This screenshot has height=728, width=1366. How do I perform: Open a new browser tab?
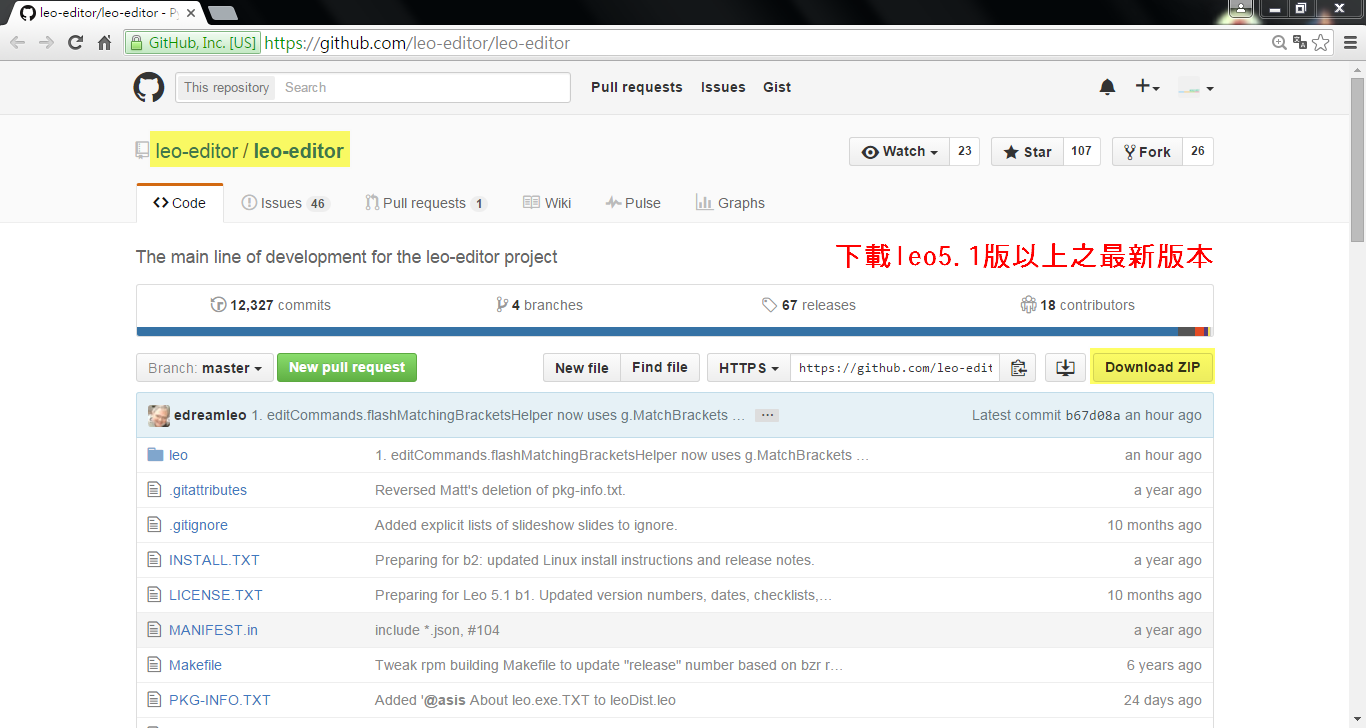tap(222, 13)
